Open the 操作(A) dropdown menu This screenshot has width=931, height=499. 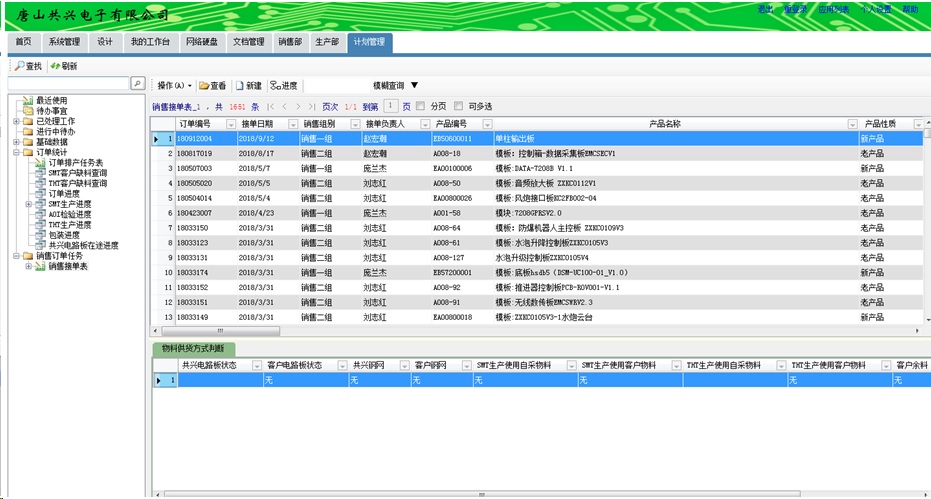[175, 86]
